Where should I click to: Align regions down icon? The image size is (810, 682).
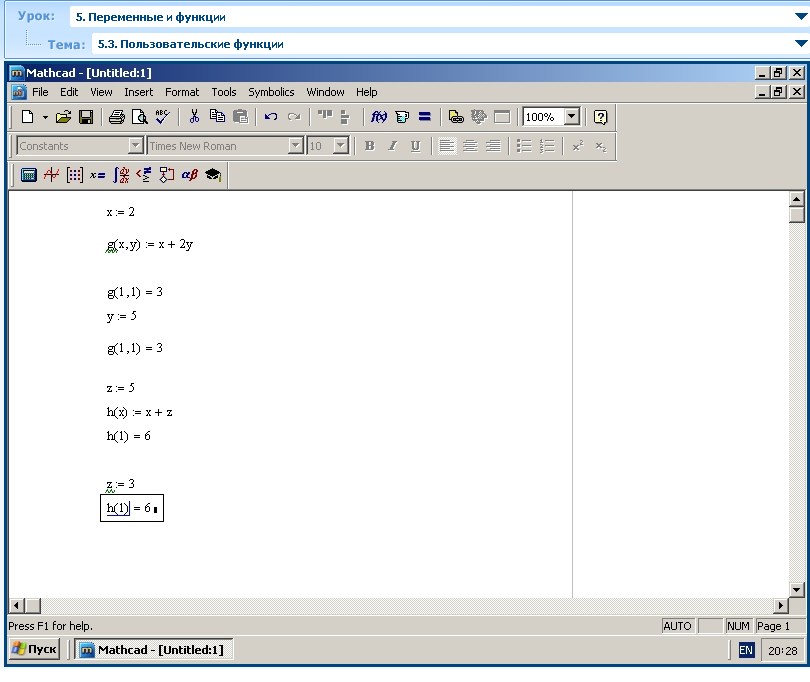[x=345, y=117]
